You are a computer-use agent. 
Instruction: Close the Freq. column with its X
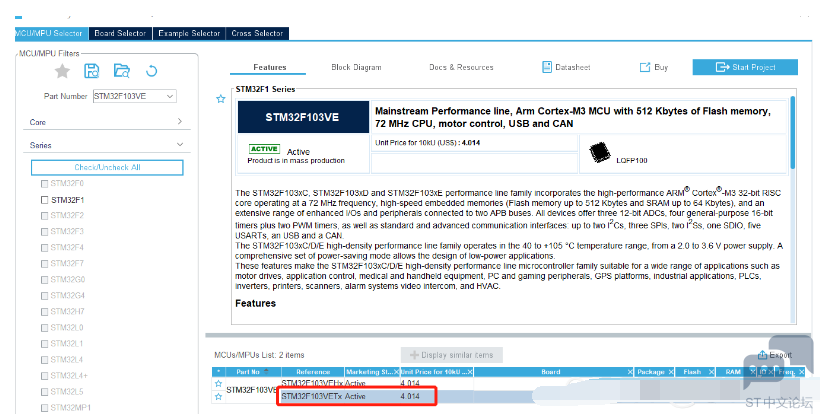[802, 372]
